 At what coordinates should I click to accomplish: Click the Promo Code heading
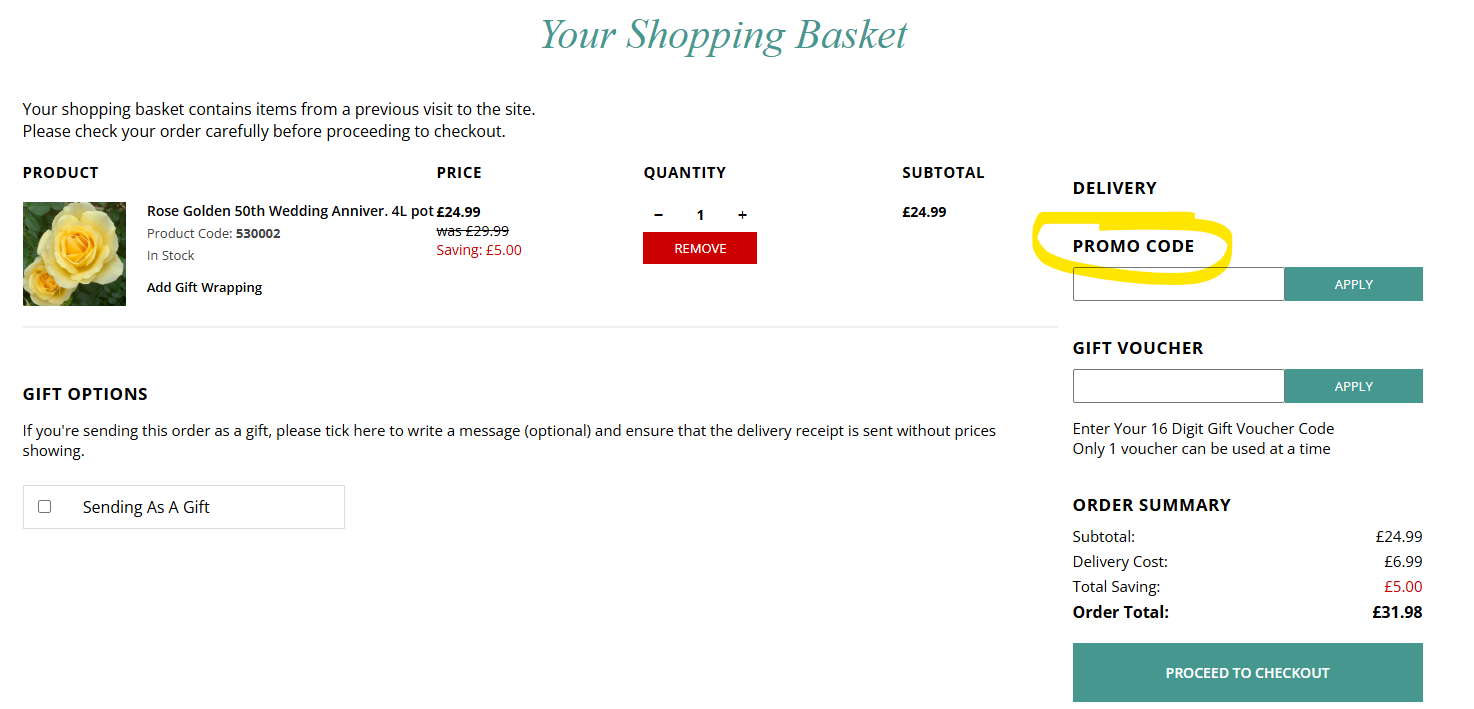(x=1133, y=246)
